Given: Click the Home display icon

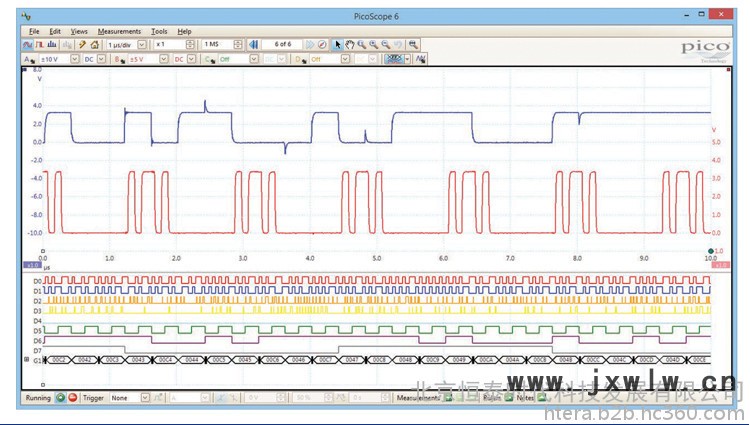Looking at the screenshot, I should [x=95, y=44].
